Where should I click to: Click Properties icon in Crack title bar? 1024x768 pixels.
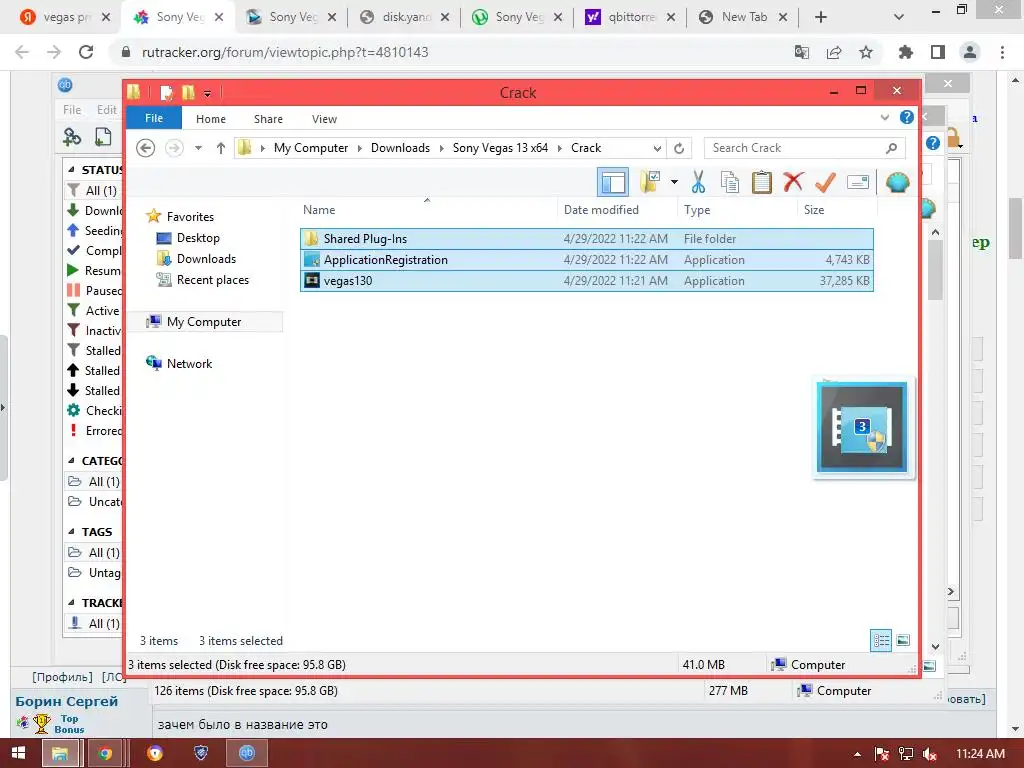click(167, 93)
